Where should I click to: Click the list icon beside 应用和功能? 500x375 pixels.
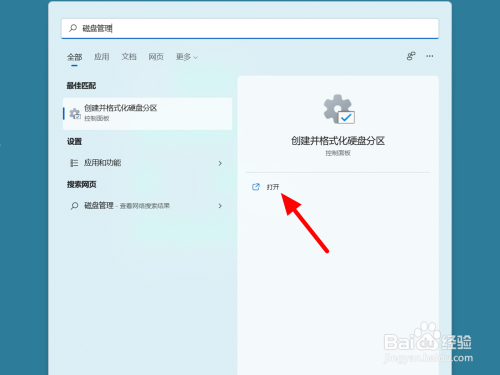[x=74, y=163]
